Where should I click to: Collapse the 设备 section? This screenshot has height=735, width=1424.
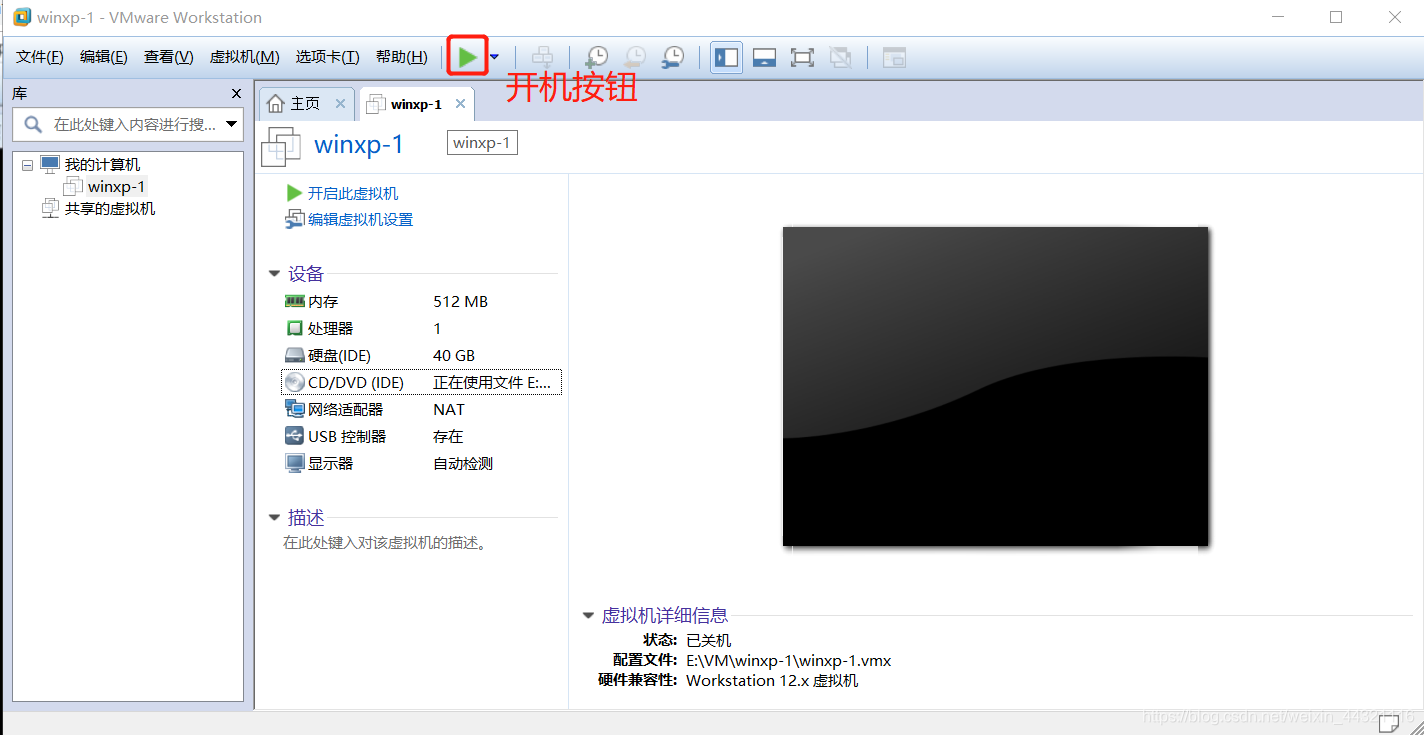[x=274, y=274]
